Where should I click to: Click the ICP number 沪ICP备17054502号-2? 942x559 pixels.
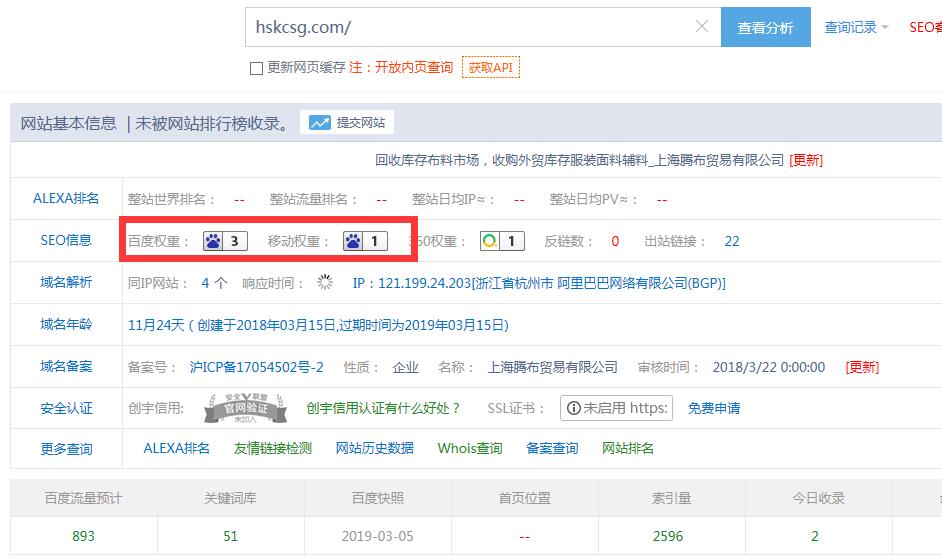click(x=257, y=367)
